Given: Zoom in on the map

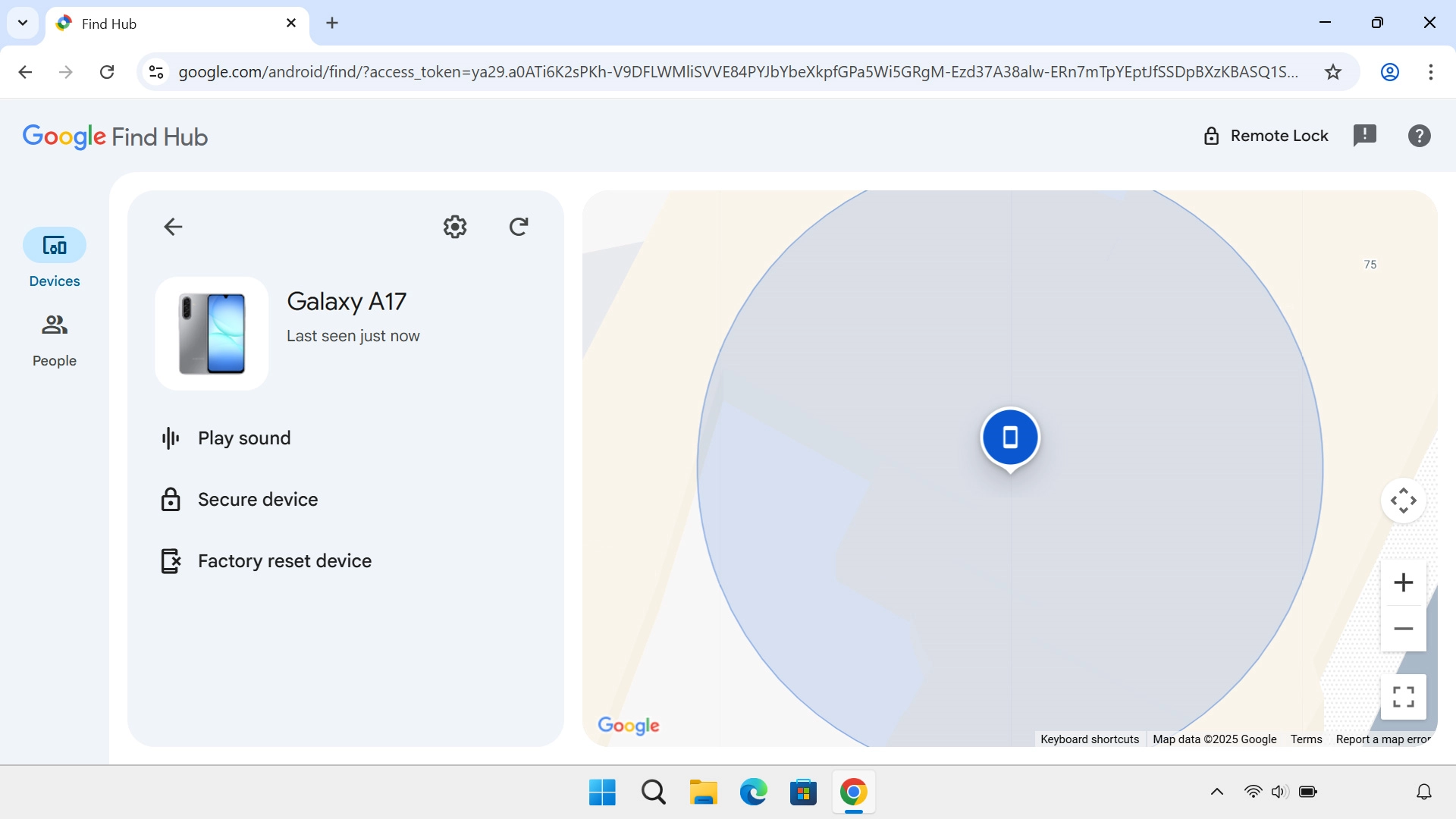Looking at the screenshot, I should (x=1403, y=582).
